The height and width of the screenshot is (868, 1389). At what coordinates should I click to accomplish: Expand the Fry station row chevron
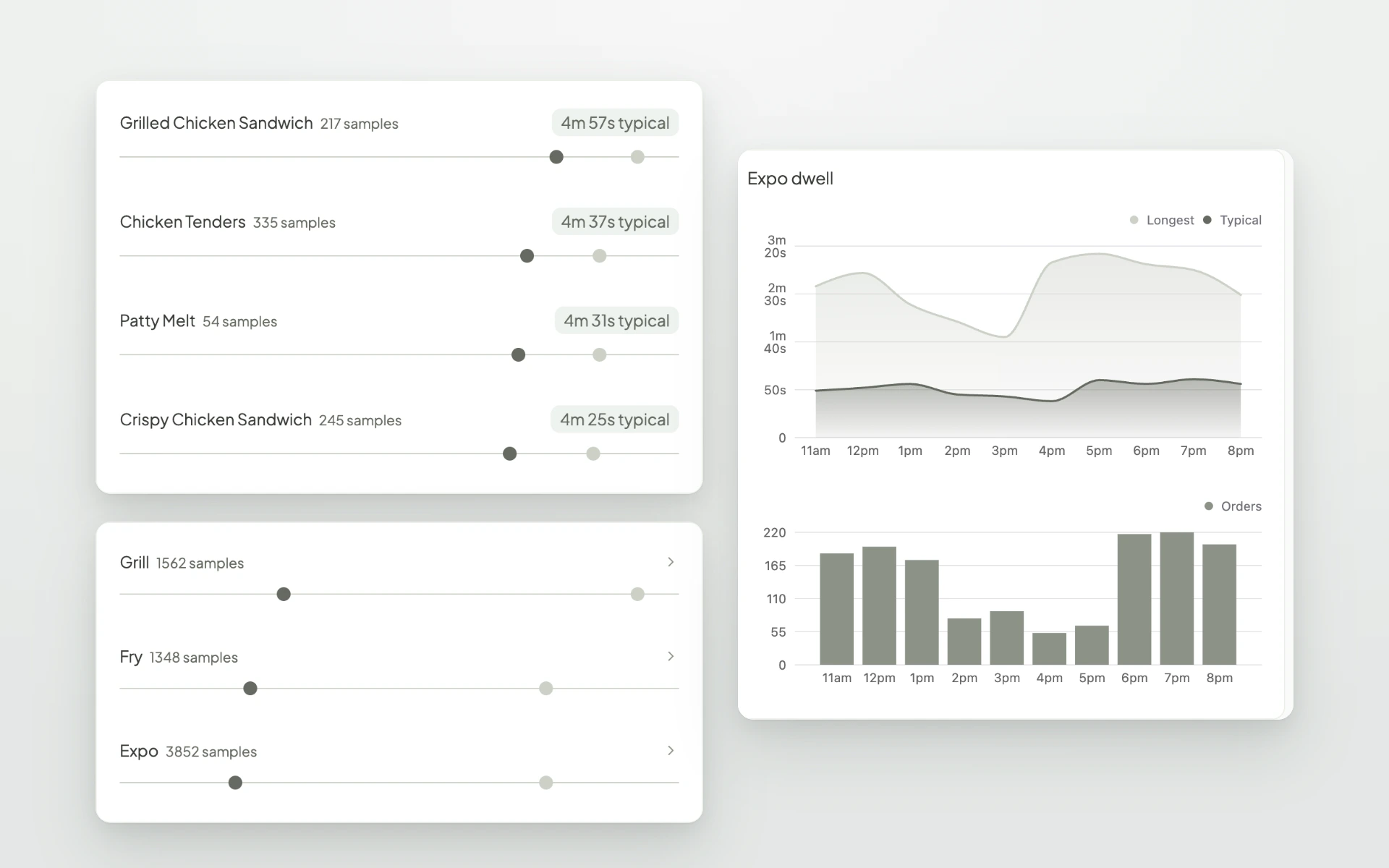pyautogui.click(x=671, y=656)
